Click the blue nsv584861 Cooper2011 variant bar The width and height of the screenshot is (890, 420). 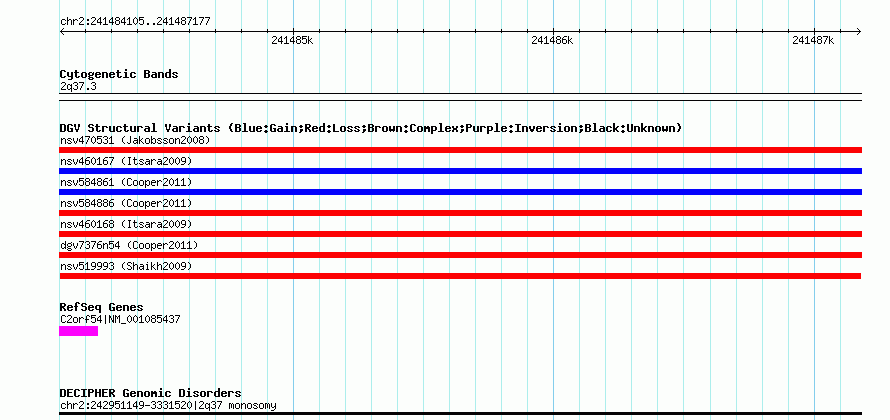click(460, 192)
